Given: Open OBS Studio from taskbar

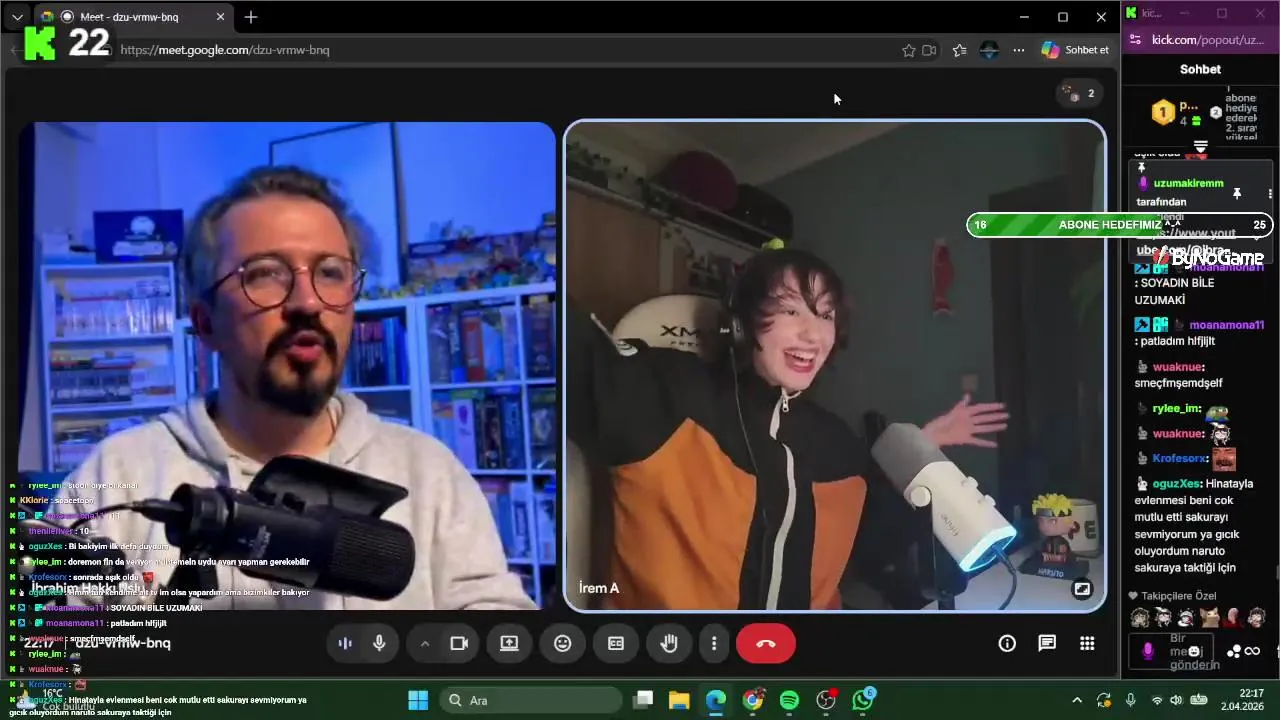Looking at the screenshot, I should coord(826,700).
